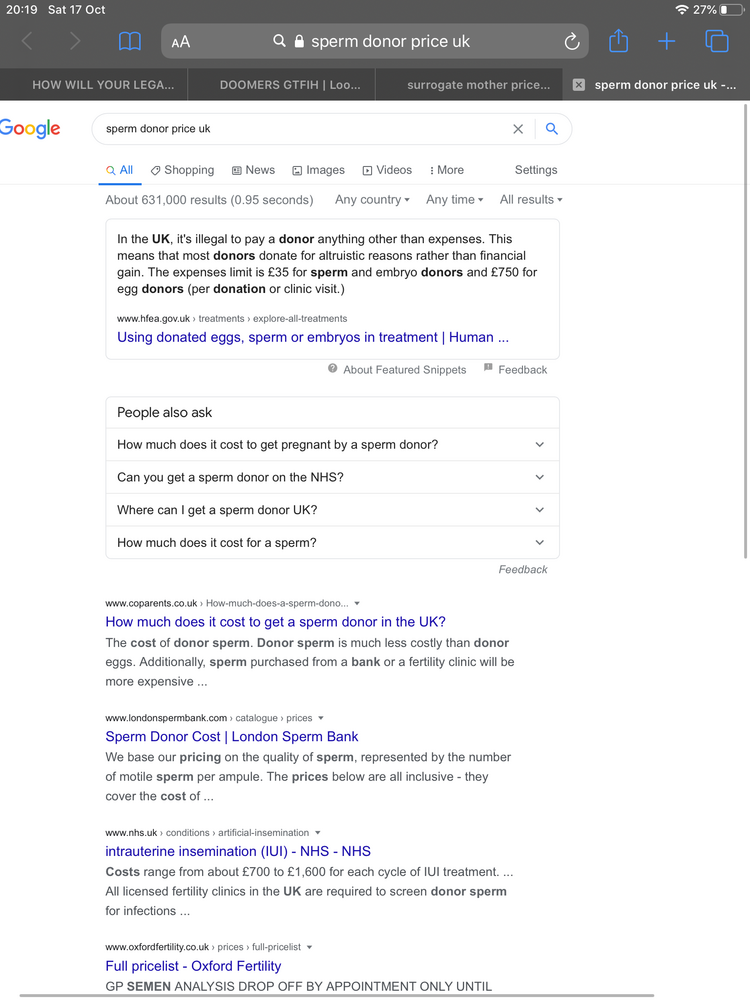750x1000 pixels.
Task: Open the HFEA donated eggs featured link
Action: [x=312, y=337]
